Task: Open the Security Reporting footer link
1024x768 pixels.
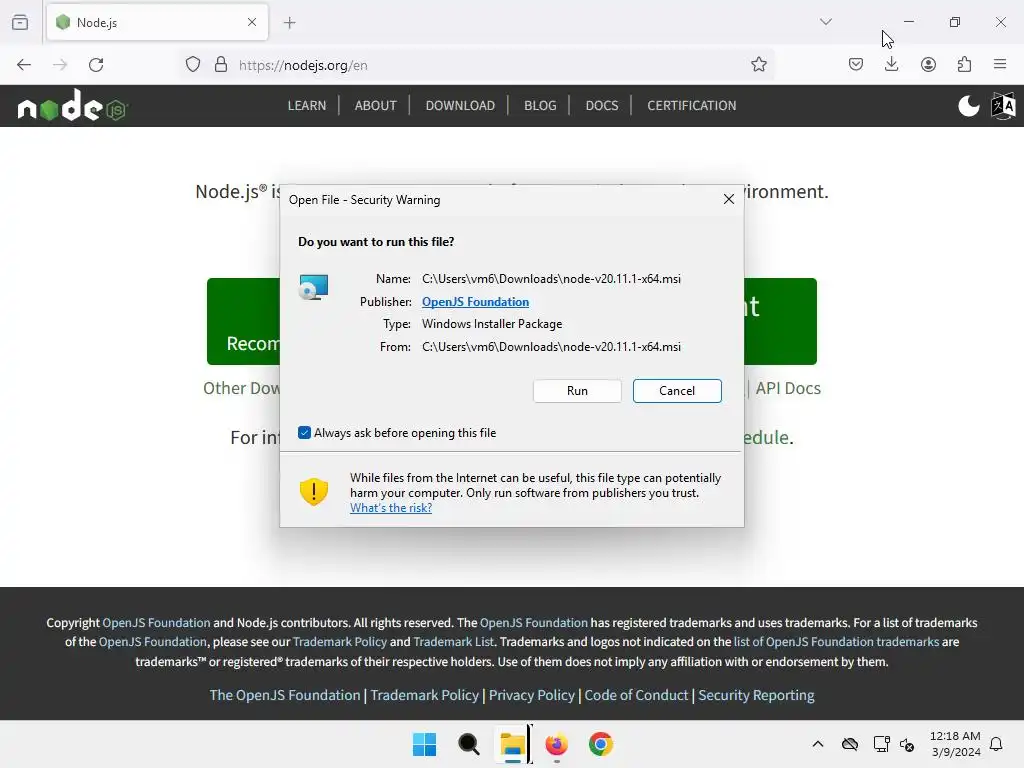Action: pyautogui.click(x=756, y=696)
